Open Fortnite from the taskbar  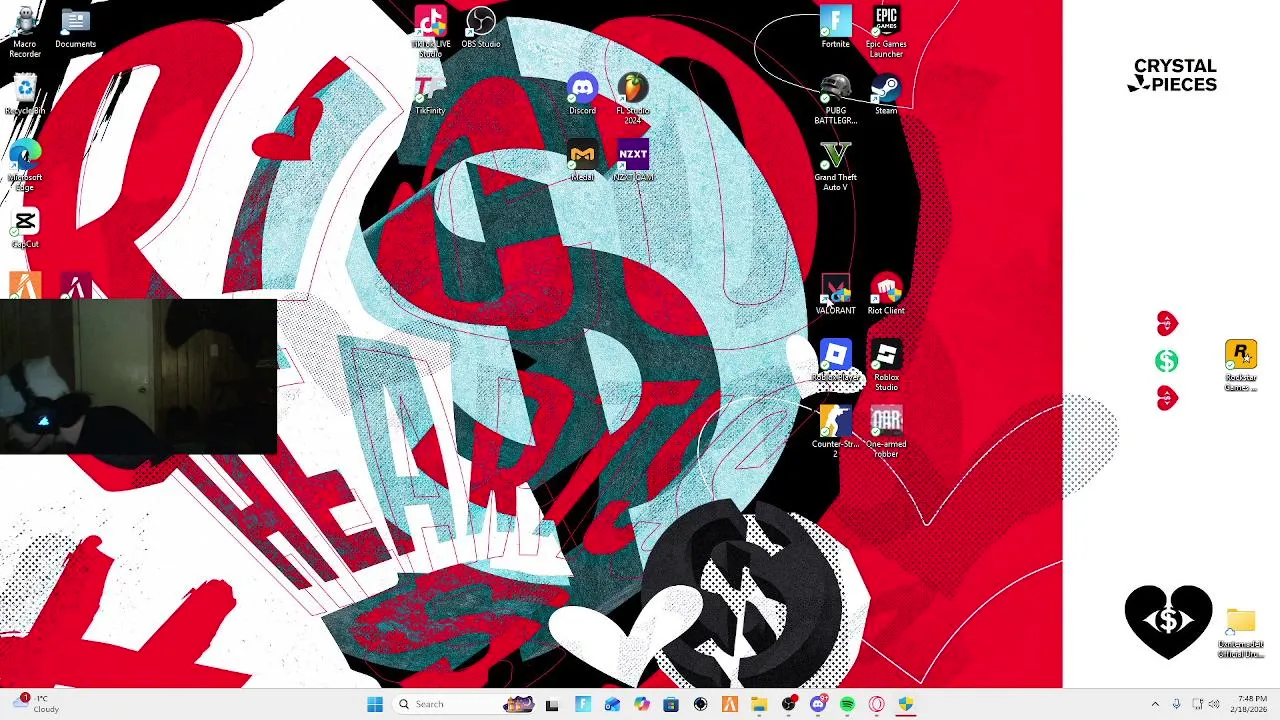pos(582,704)
